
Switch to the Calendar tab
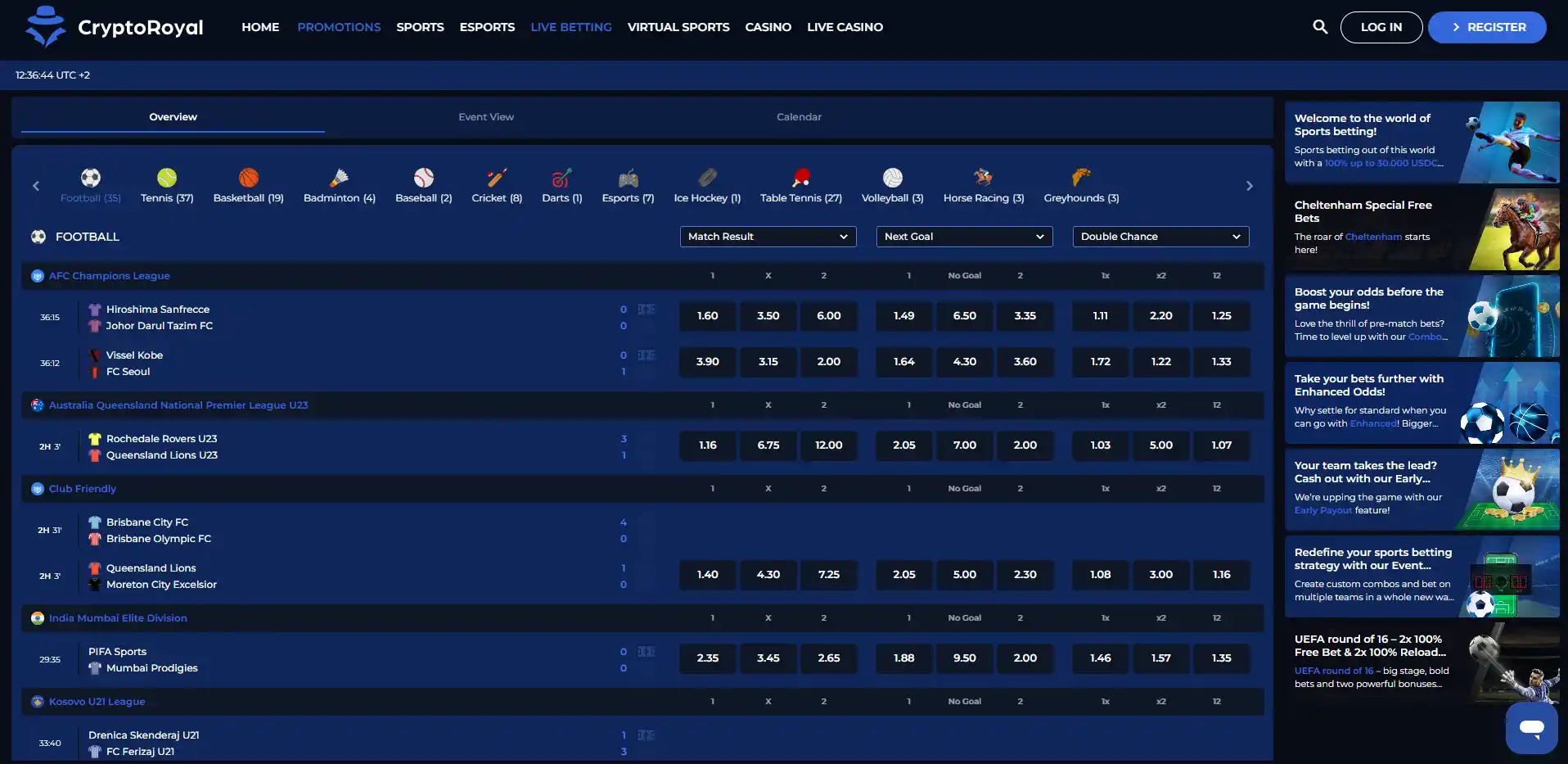point(800,117)
